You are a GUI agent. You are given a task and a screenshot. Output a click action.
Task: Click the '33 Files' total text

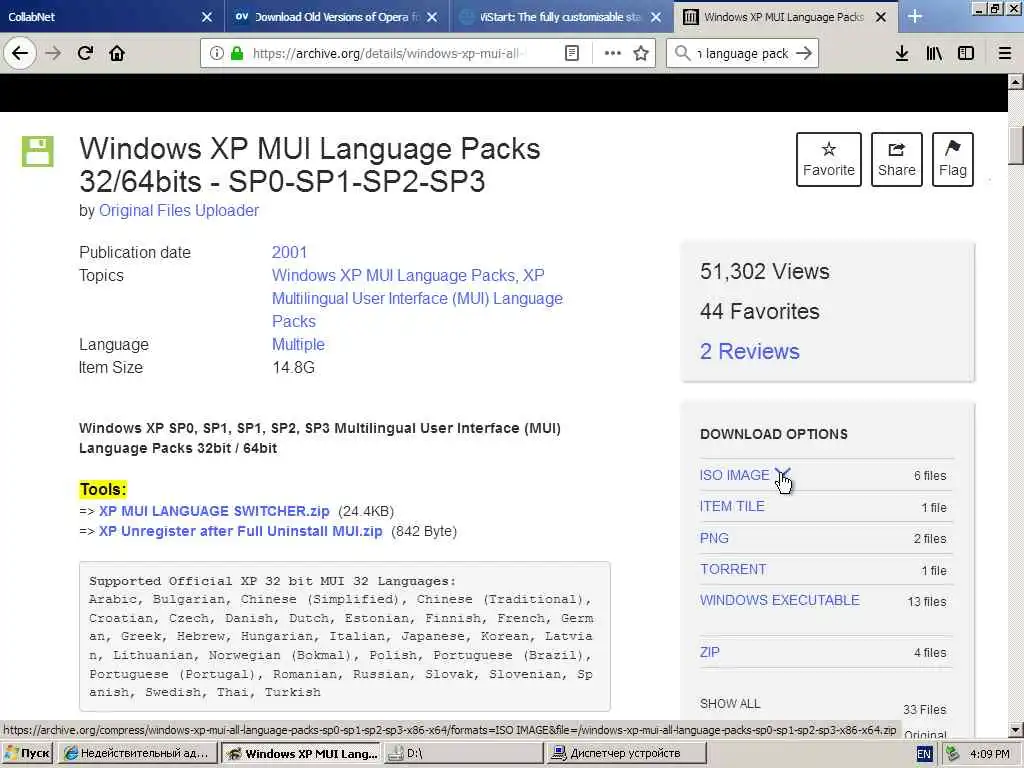click(x=925, y=710)
